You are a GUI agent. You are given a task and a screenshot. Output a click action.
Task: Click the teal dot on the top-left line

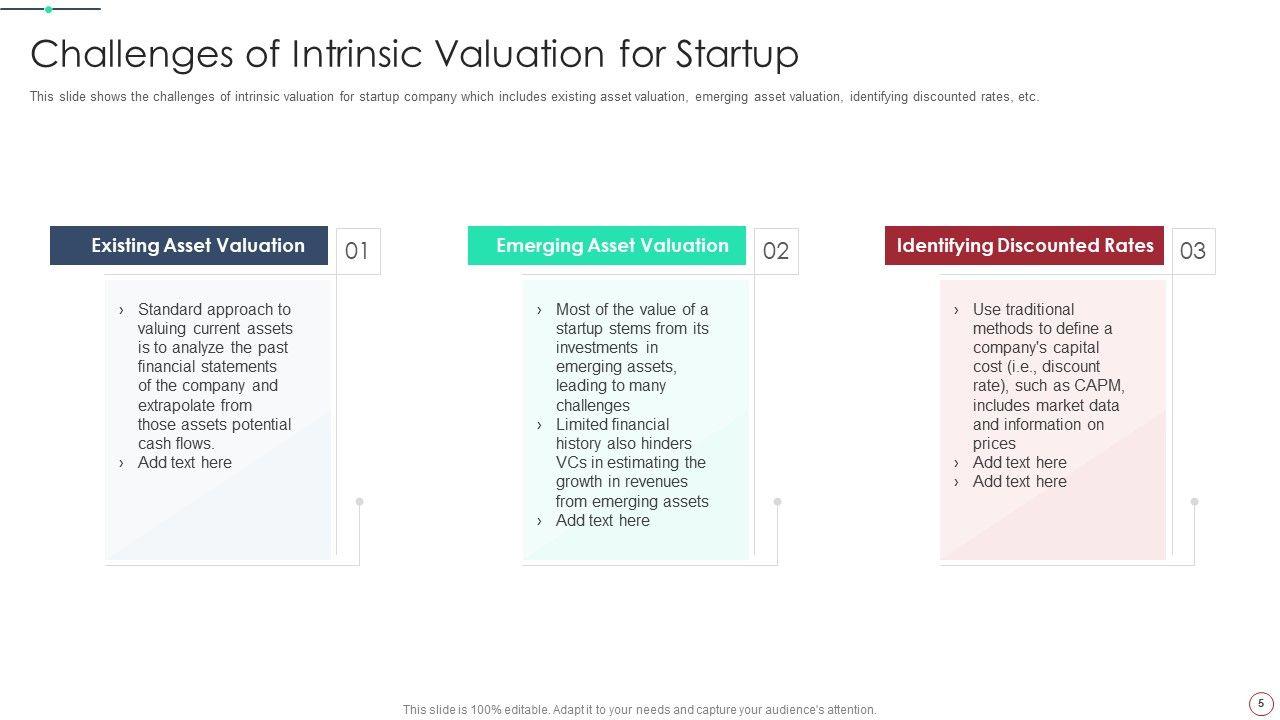(x=48, y=9)
